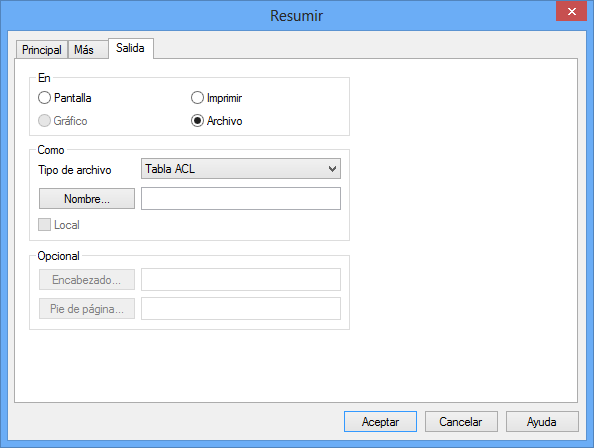Switch to the Principal tab
Viewport: 594px width, 448px height.
(x=42, y=50)
